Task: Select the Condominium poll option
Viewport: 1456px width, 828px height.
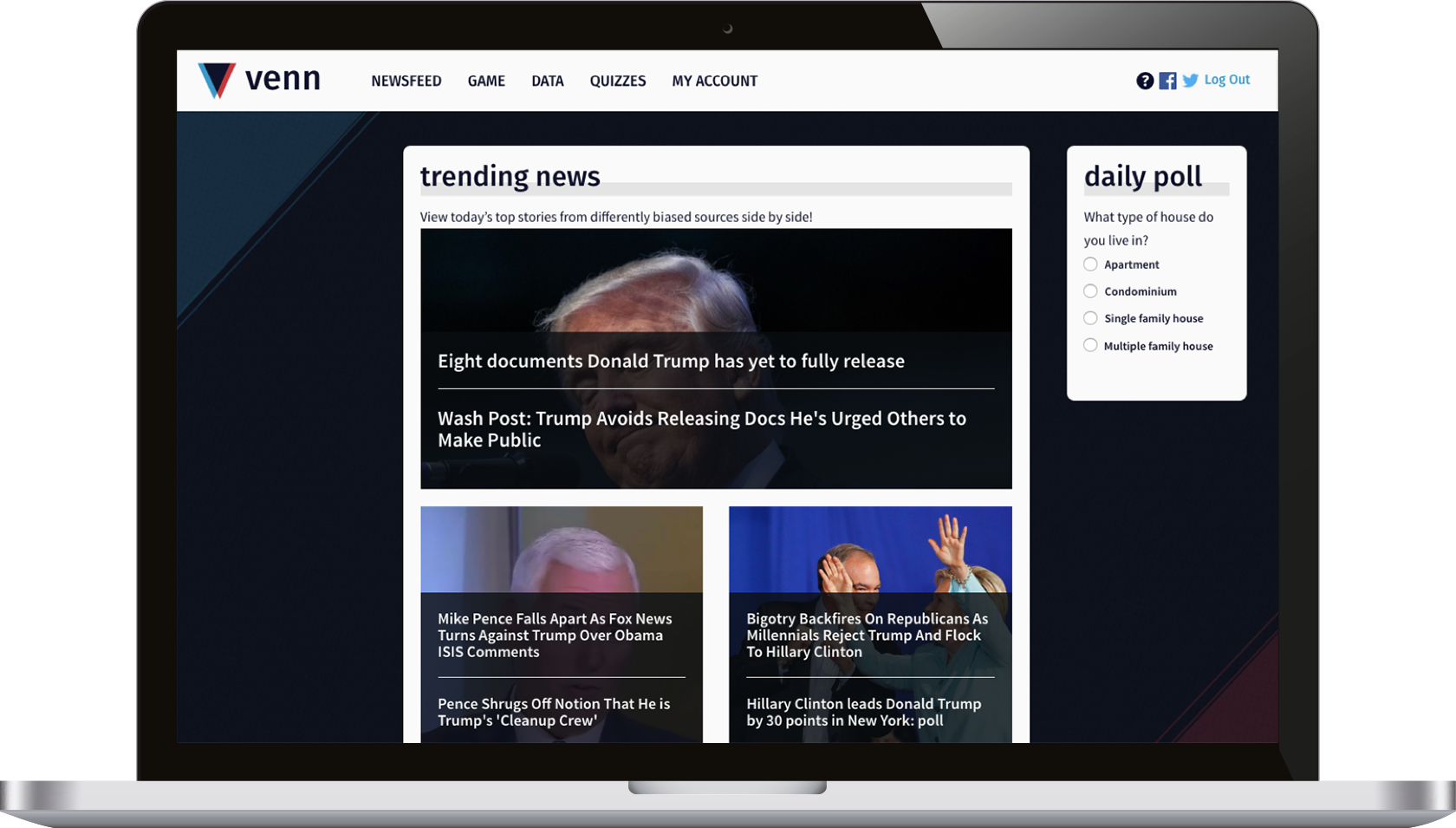Action: point(1090,291)
